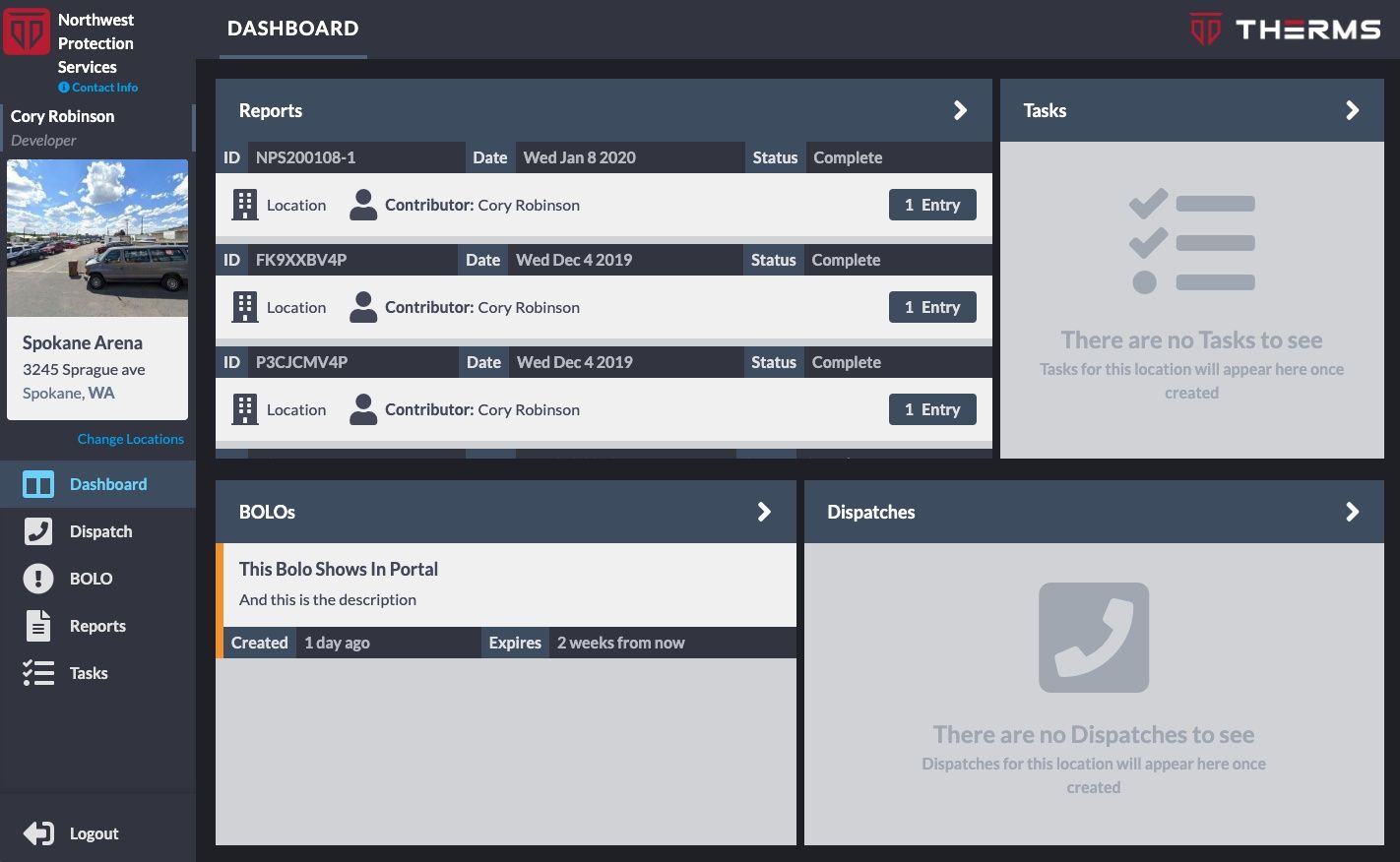
Task: Select the Dashboard icon in the sidebar
Action: point(37,484)
